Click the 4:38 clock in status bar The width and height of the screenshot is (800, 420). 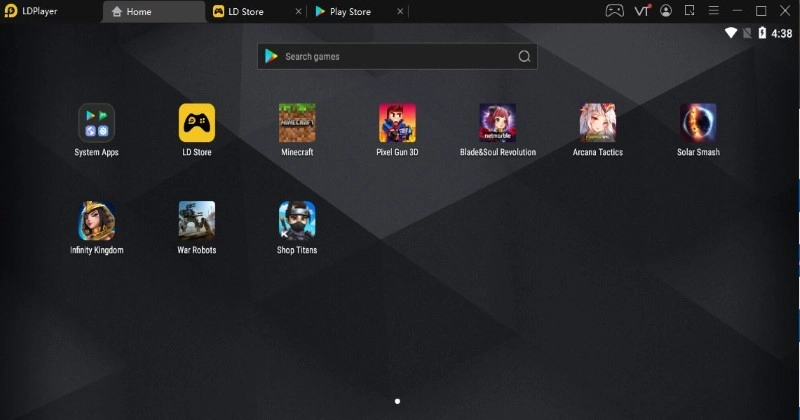coord(782,34)
